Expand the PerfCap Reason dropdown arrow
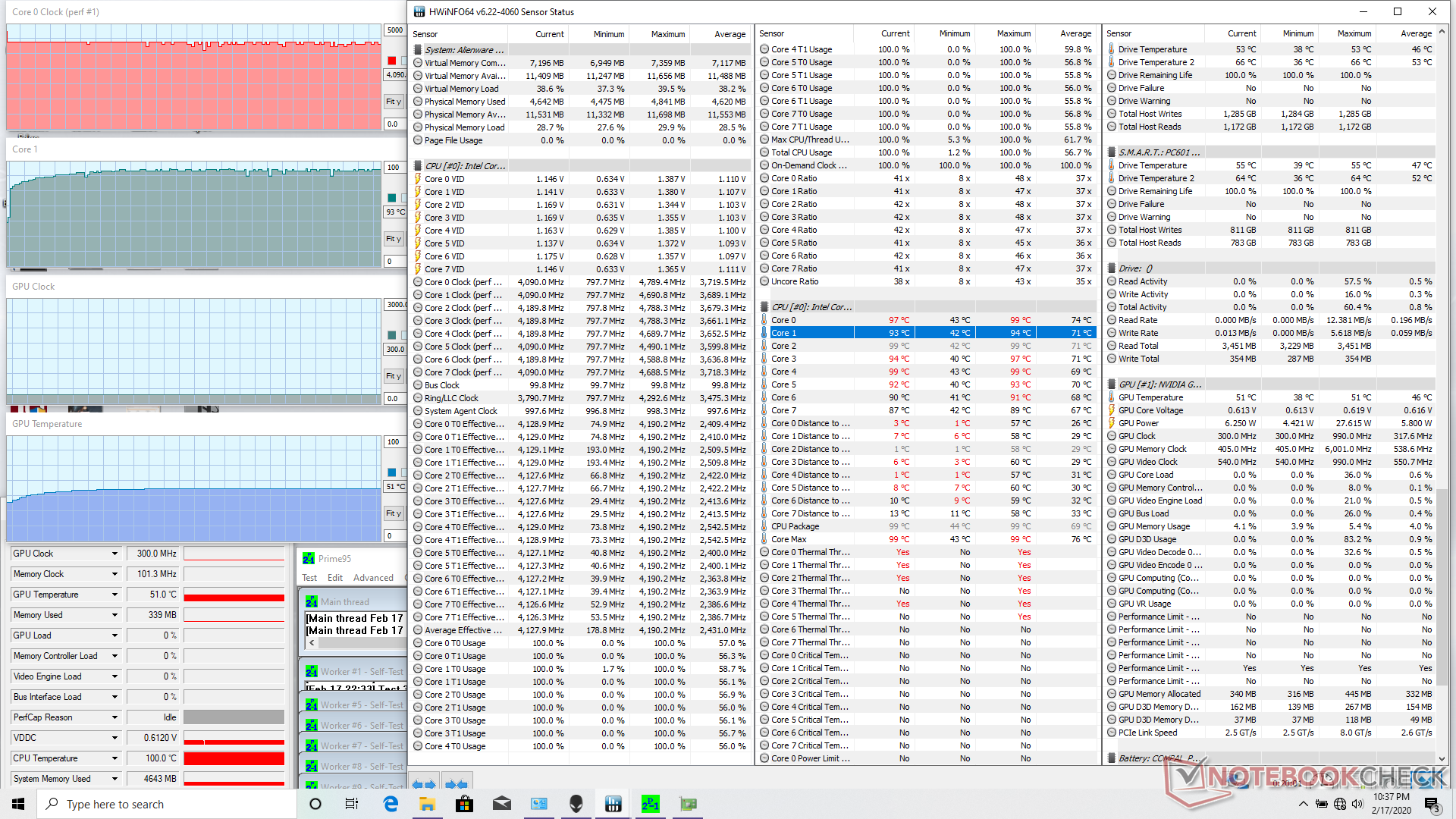Viewport: 1456px width, 819px height. [x=115, y=717]
